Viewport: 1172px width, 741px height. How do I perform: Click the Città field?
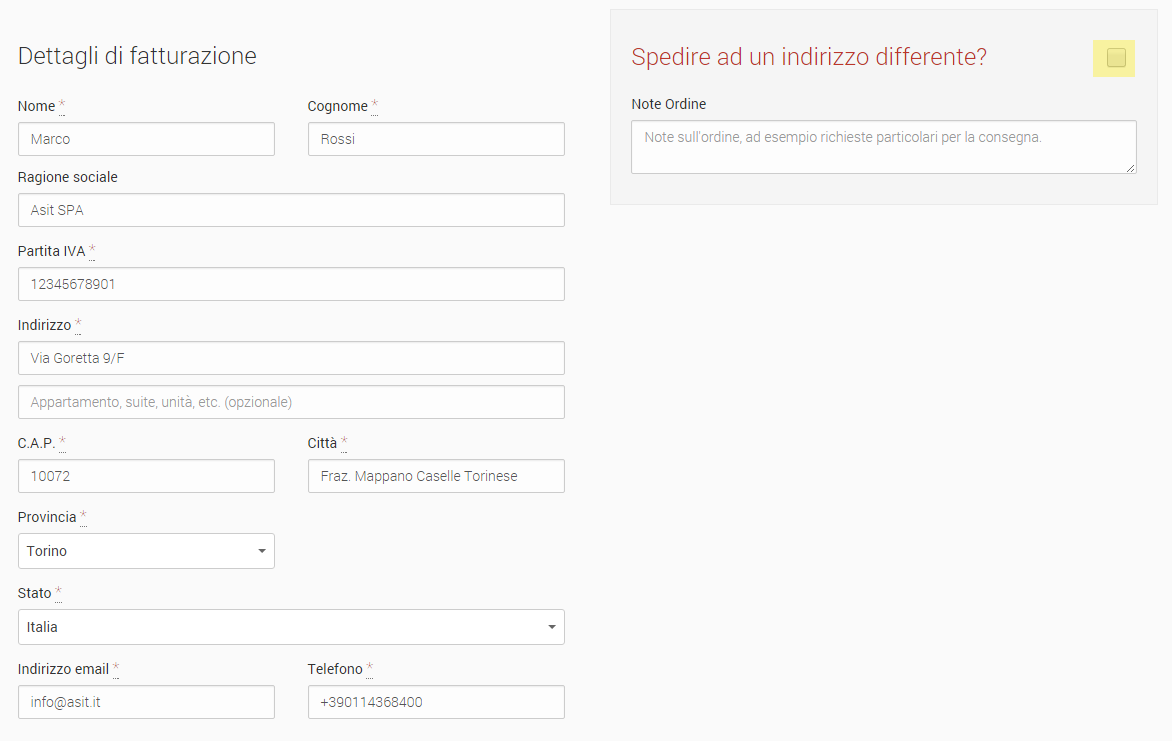tap(437, 476)
